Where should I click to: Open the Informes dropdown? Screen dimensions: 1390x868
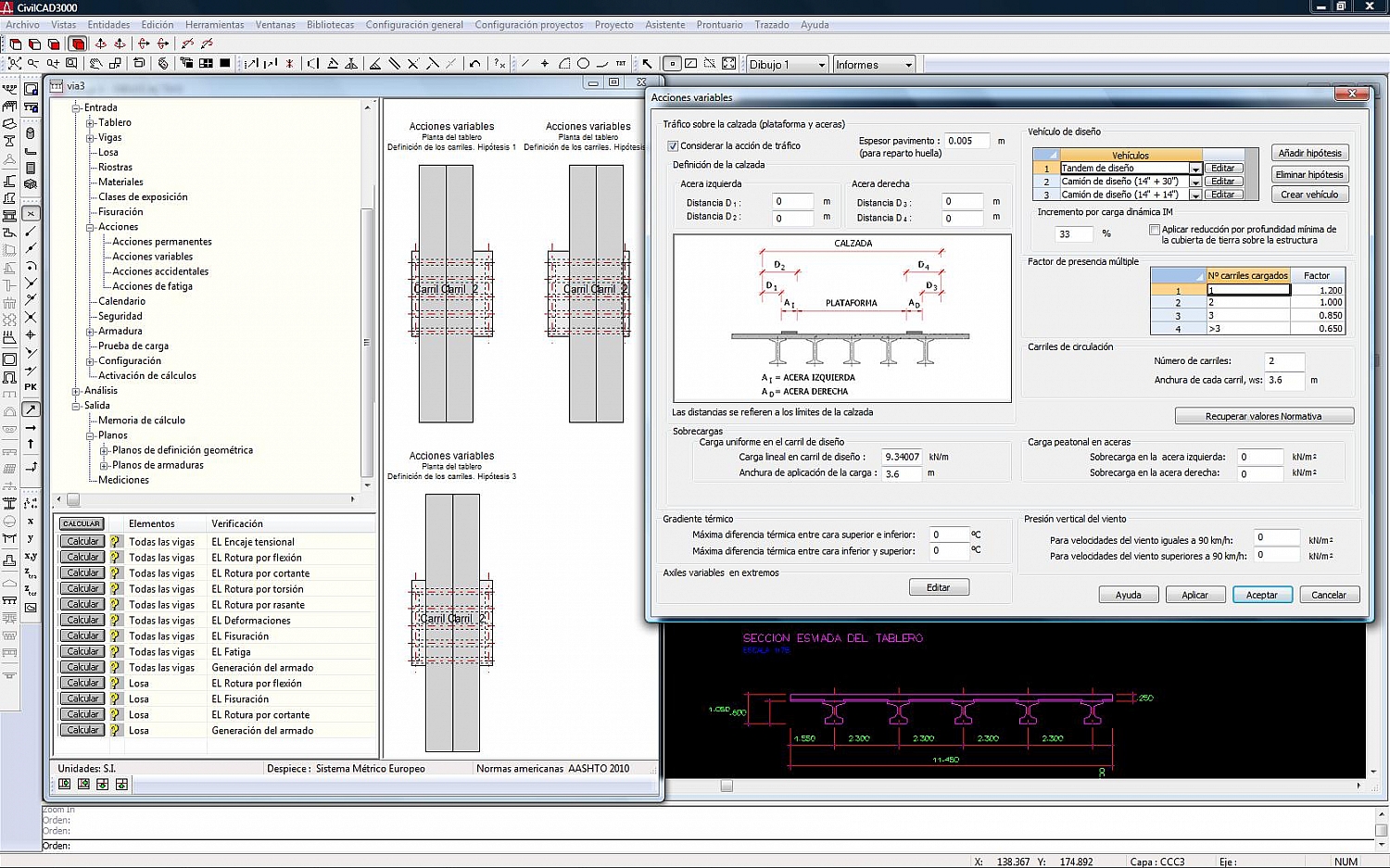(x=908, y=65)
